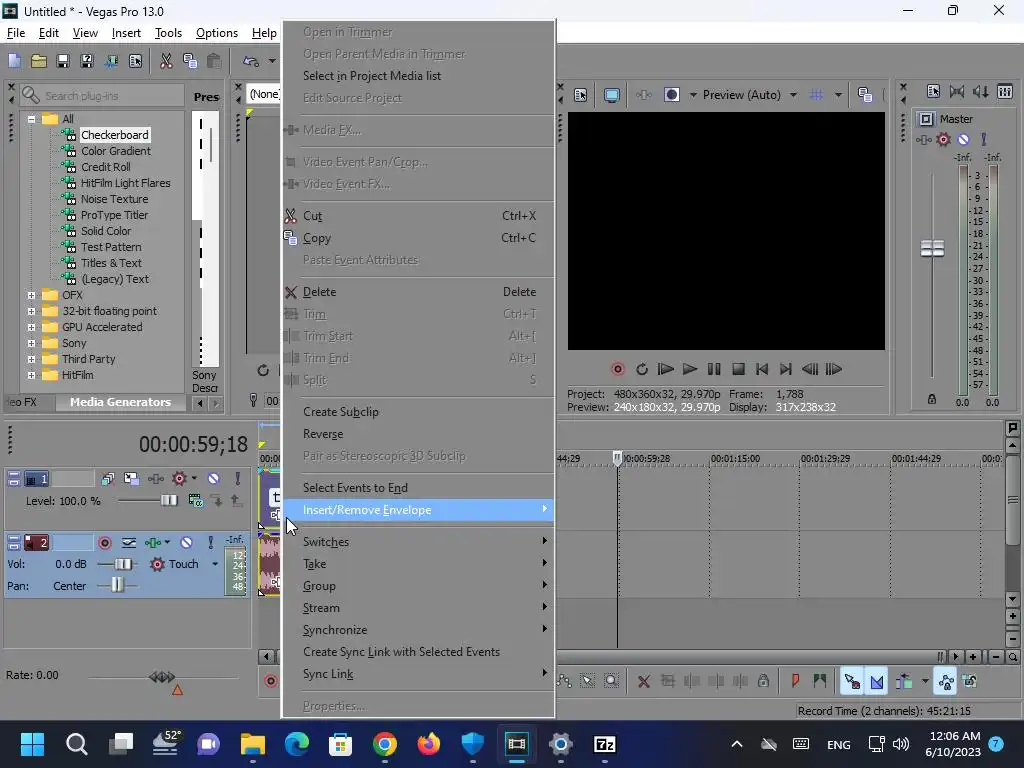Toggle solo on video track 1
This screenshot has width=1024, height=768.
pyautogui.click(x=238, y=479)
